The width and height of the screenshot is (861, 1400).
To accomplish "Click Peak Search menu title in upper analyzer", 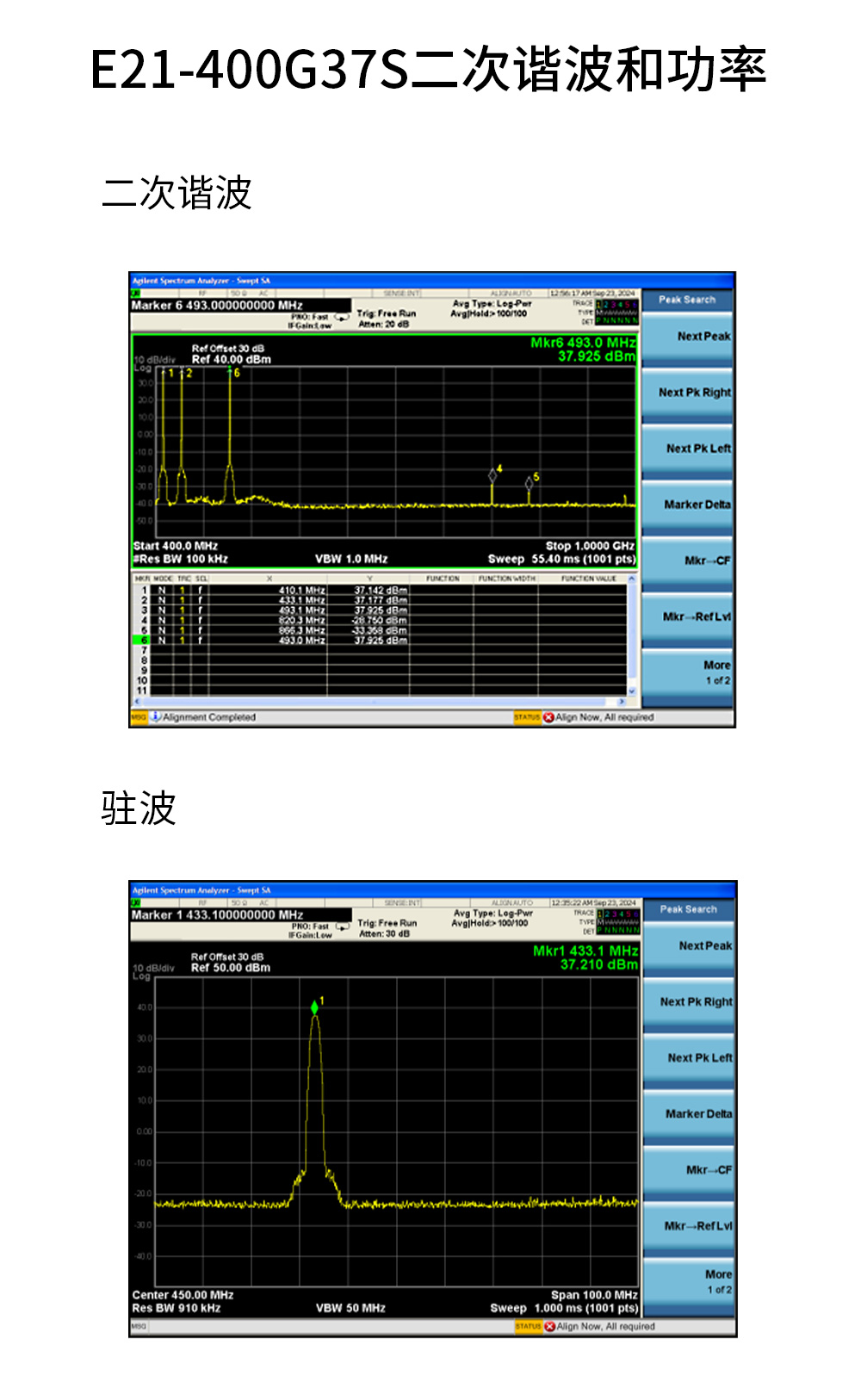I will pyautogui.click(x=687, y=300).
